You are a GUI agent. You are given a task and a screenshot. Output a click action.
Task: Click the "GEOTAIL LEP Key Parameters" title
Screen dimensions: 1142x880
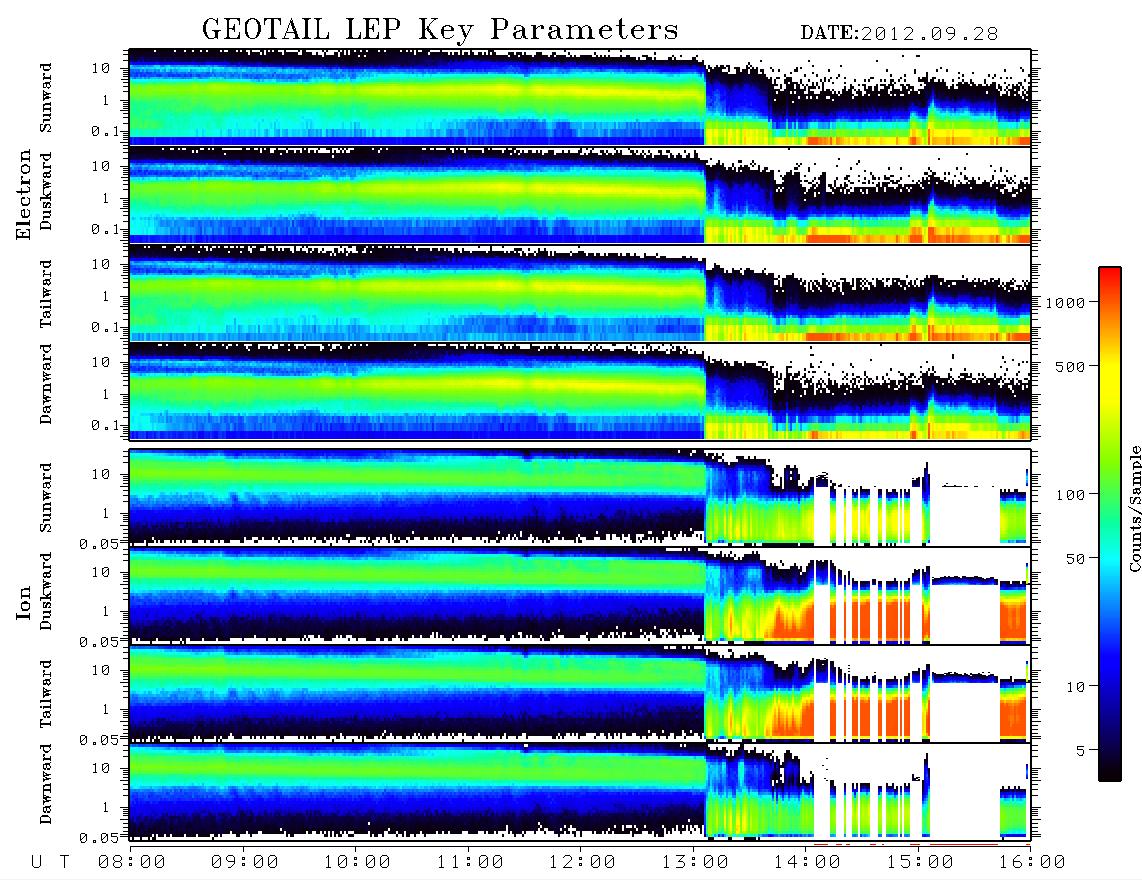[x=440, y=30]
